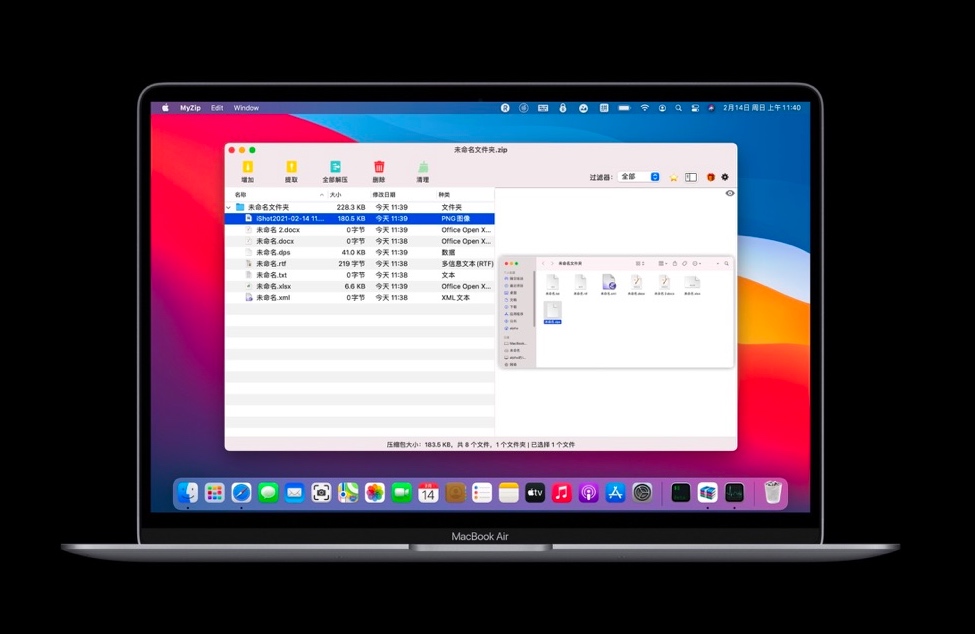Screen dimensions: 975x634
Task: Click the 清理 (Clean) broom icon
Action: tap(422, 167)
